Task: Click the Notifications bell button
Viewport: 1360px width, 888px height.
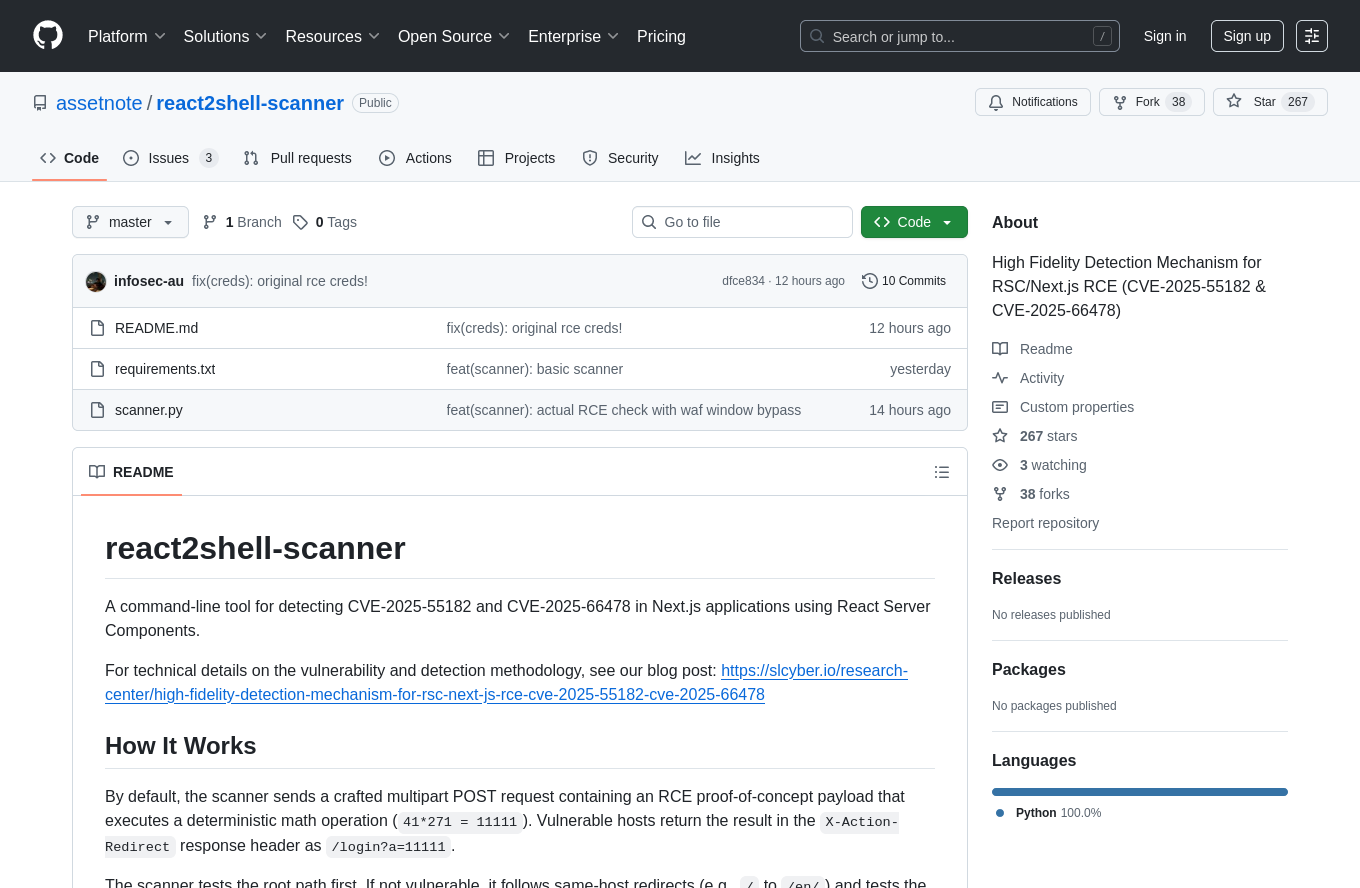Action: pyautogui.click(x=1032, y=102)
